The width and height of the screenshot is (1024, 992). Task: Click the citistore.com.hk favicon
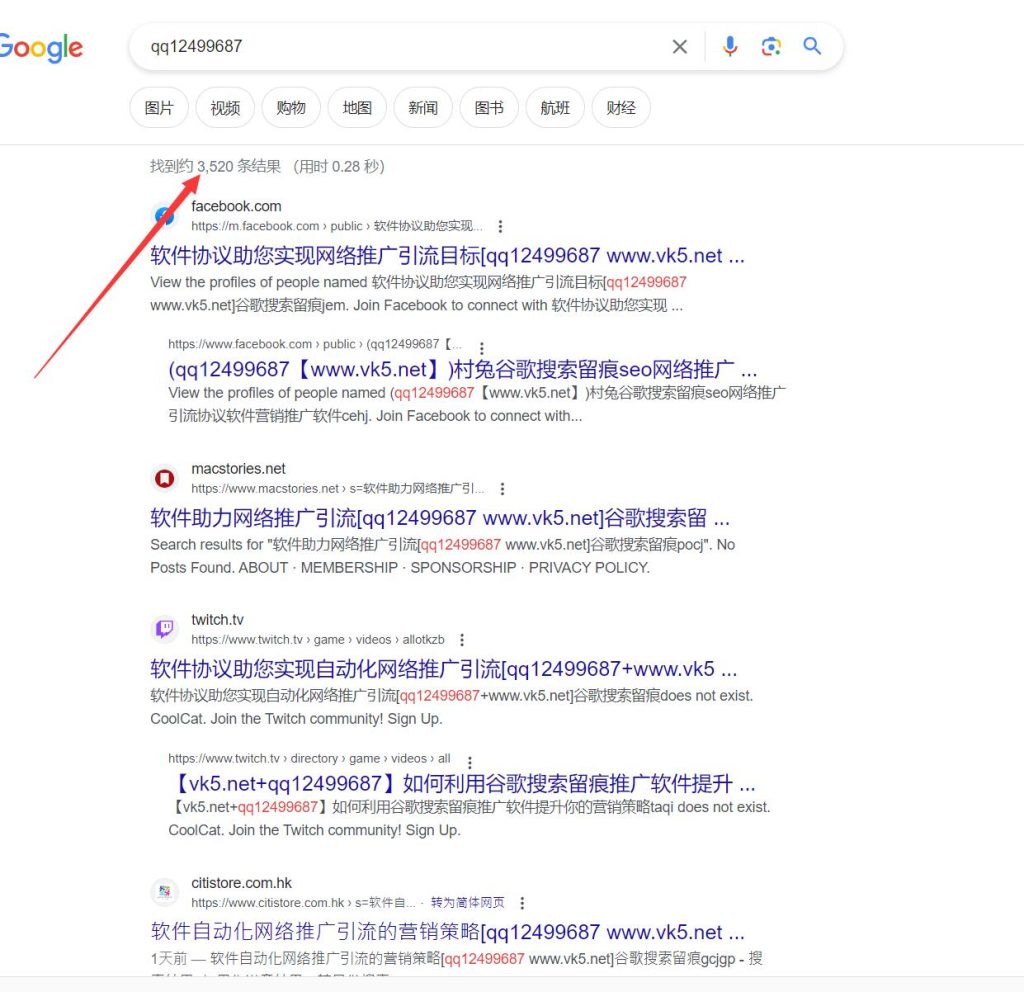(x=164, y=893)
